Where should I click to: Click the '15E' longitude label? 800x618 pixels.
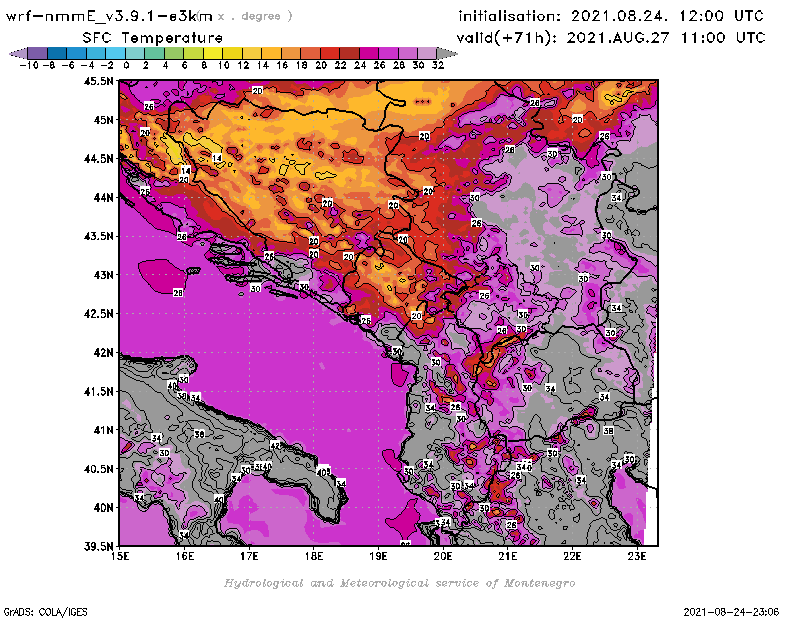(120, 556)
